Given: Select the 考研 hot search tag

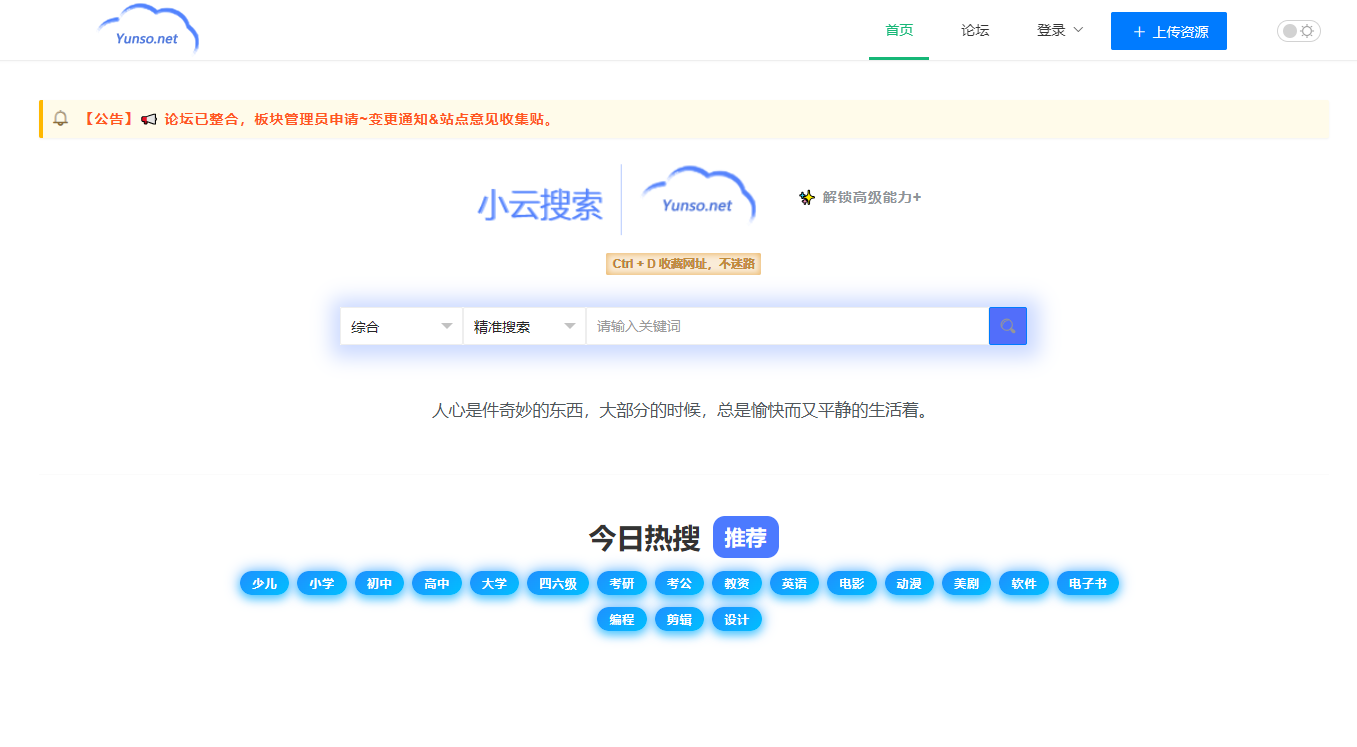Looking at the screenshot, I should [x=622, y=583].
